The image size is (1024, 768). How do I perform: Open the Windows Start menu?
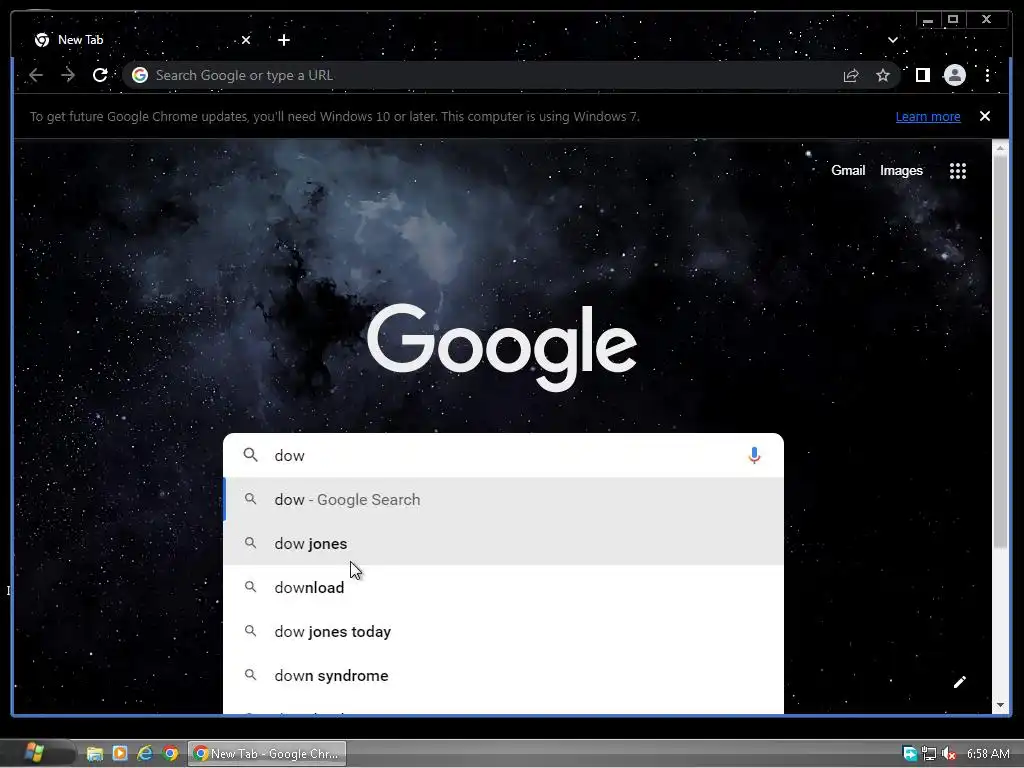pos(34,753)
